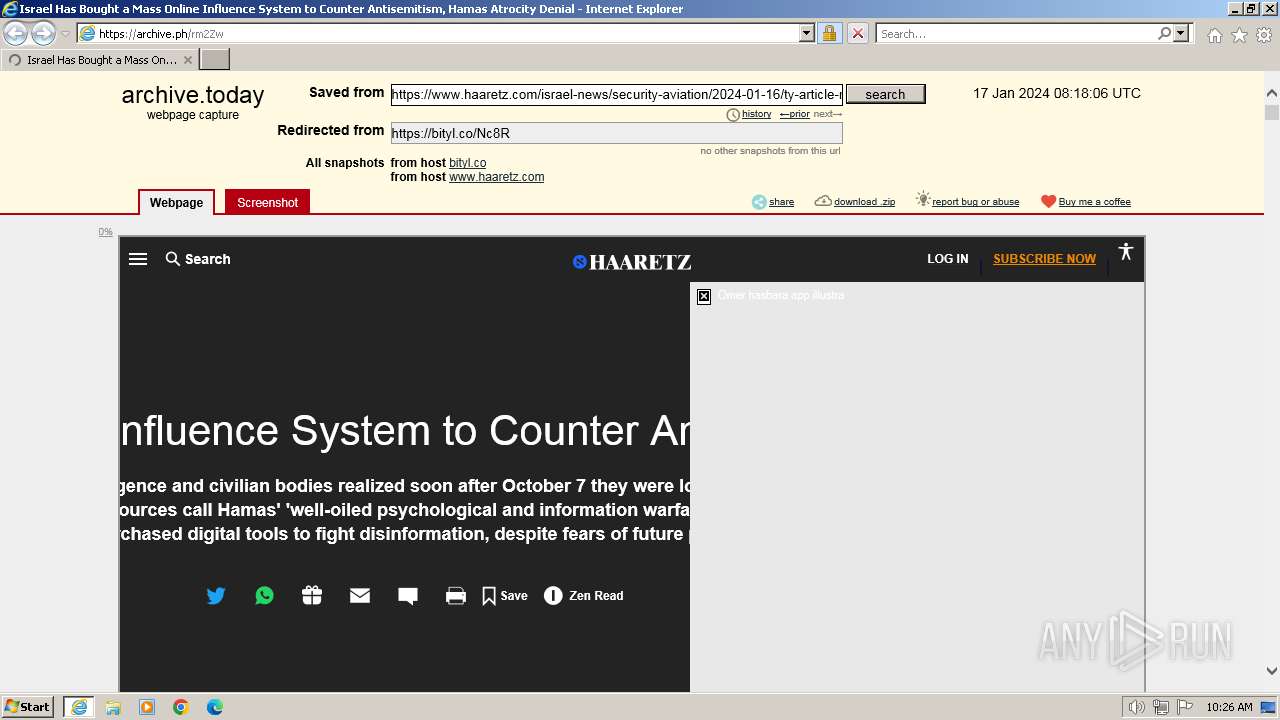Viewport: 1280px width, 720px height.
Task: Click the archive search button
Action: (885, 94)
